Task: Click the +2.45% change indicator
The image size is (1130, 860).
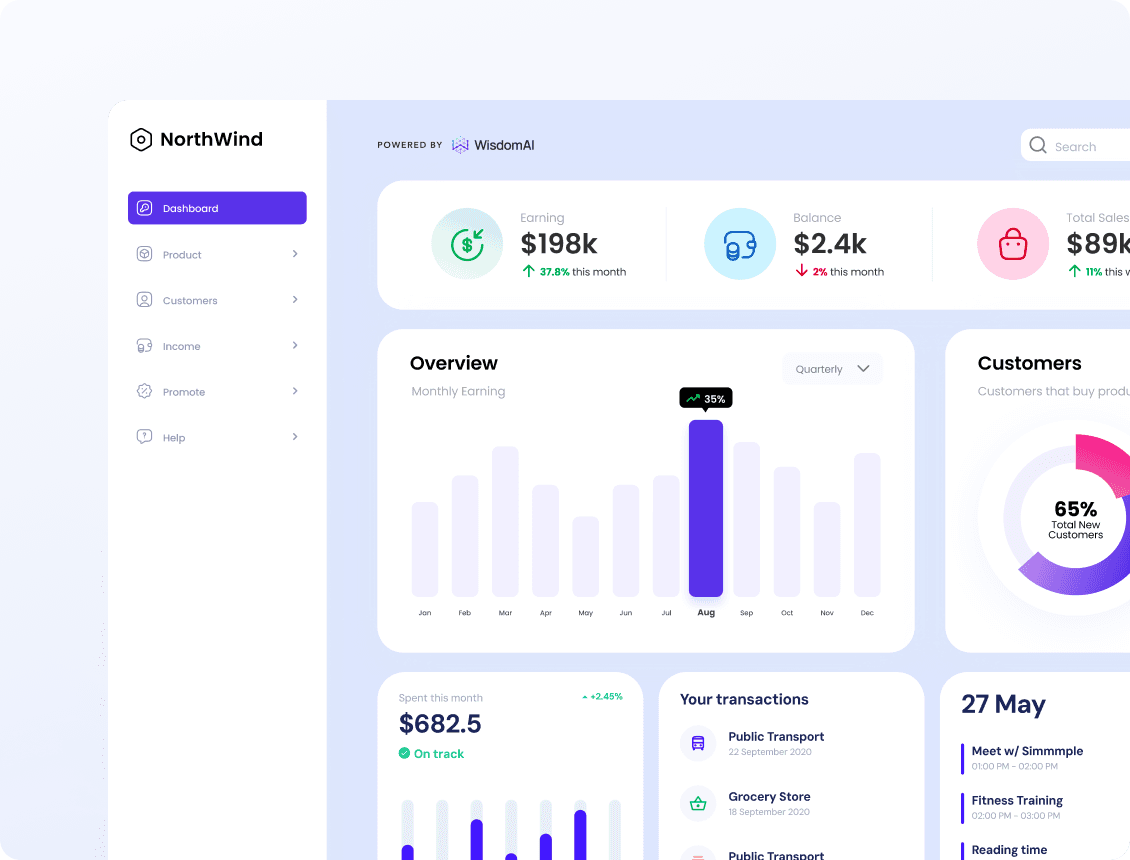Action: 602,696
